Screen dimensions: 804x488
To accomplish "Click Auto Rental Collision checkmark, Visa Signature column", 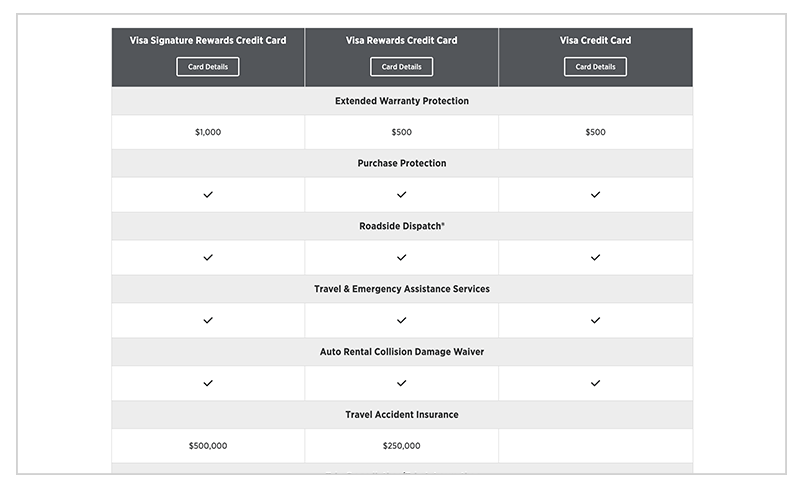I will 208,383.
